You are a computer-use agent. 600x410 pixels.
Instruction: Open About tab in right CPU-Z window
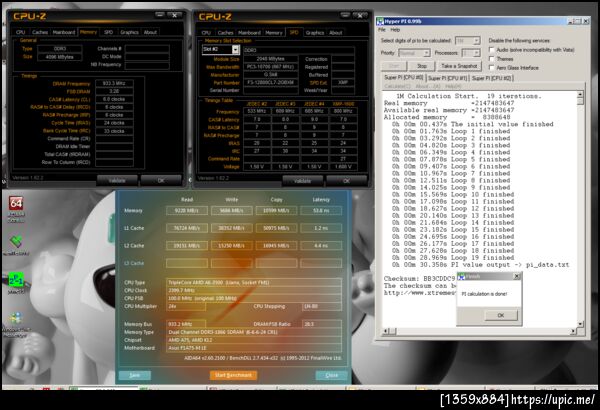pyautogui.click(x=336, y=33)
